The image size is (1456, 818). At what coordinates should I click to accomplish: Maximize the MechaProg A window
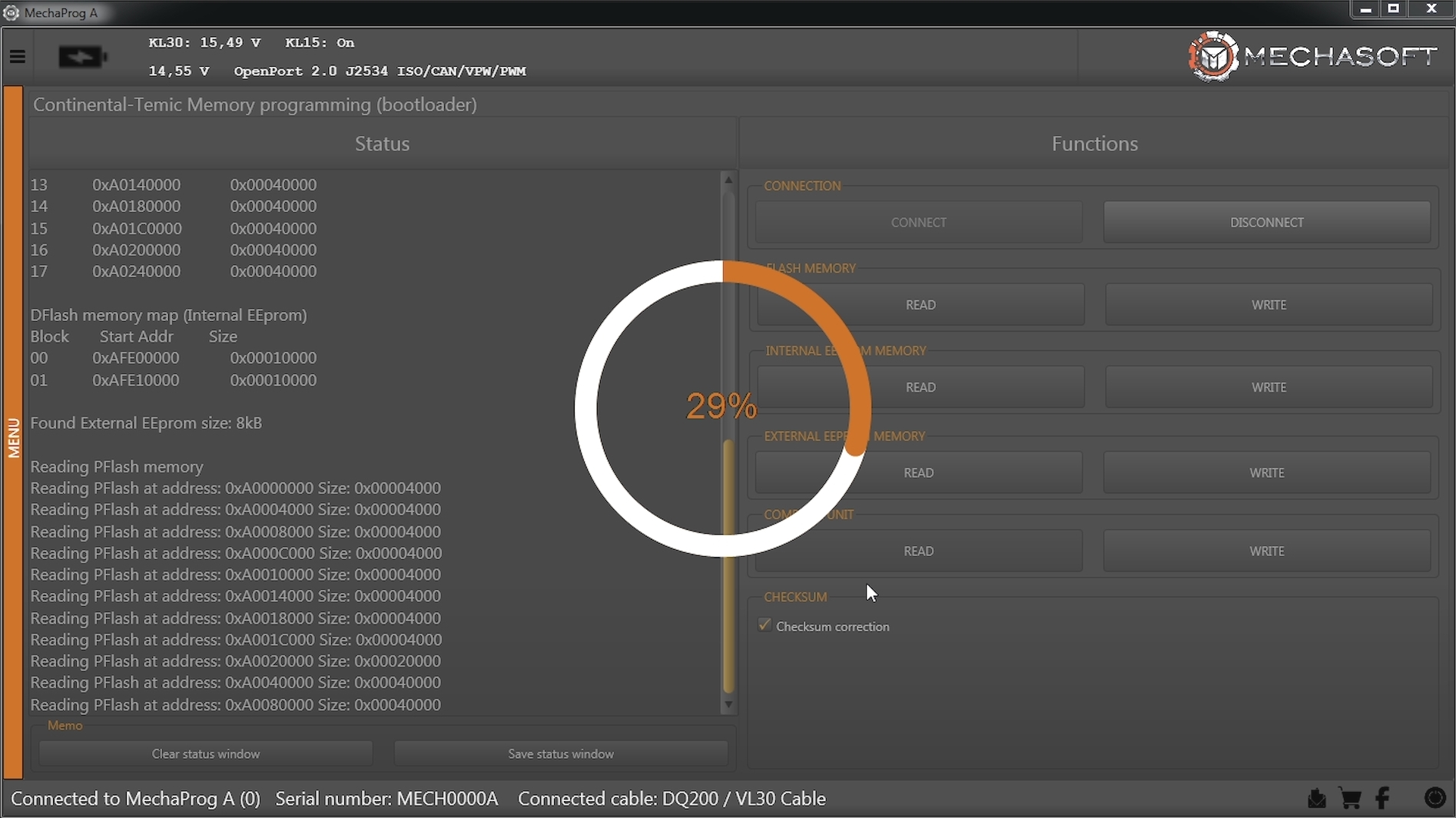1394,9
